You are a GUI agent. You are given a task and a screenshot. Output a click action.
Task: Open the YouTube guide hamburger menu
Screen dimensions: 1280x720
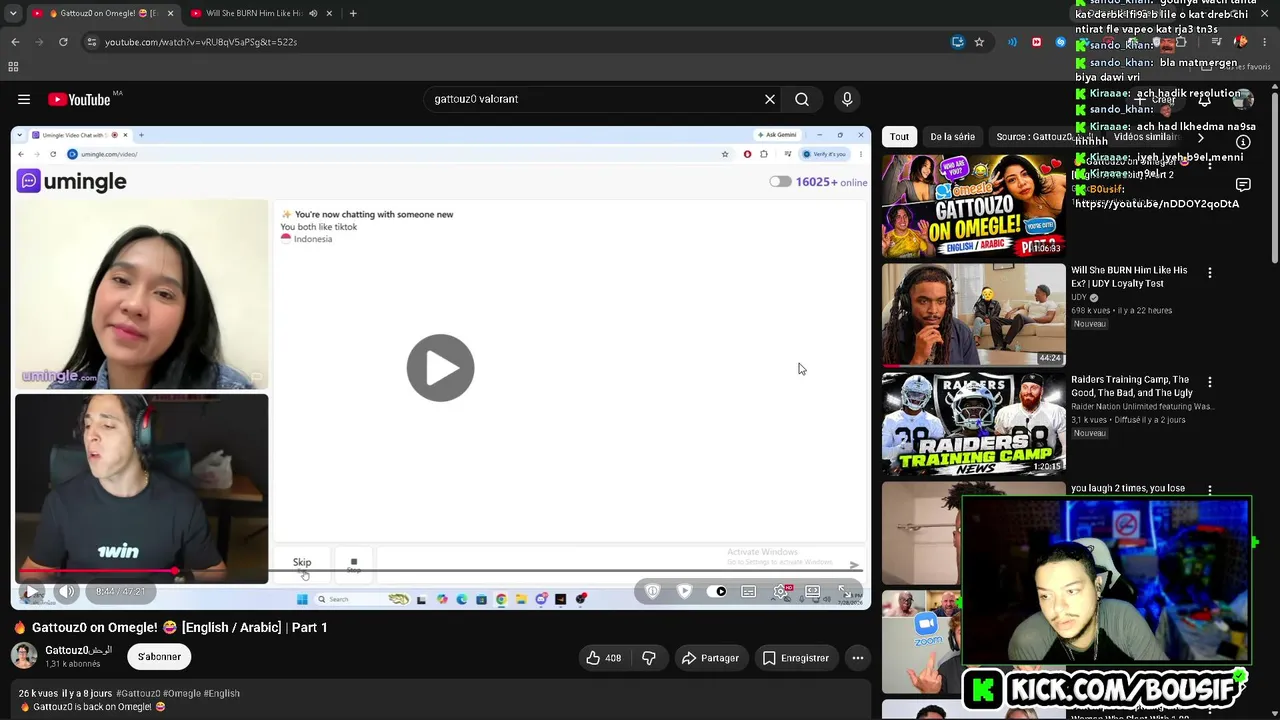coord(24,99)
